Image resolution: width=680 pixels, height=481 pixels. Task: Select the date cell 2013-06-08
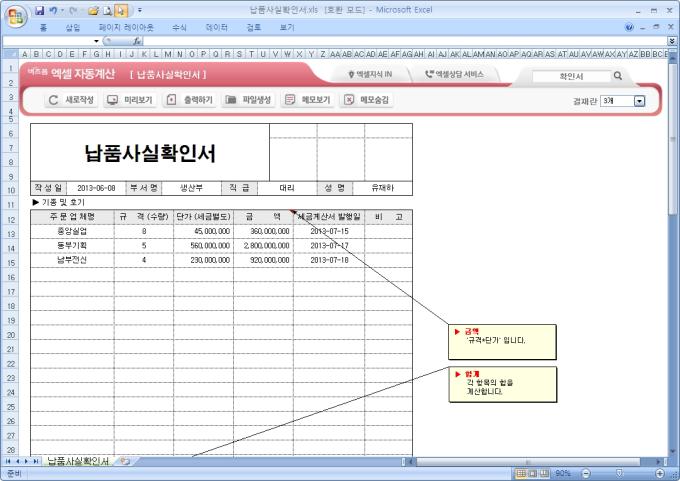pos(96,188)
